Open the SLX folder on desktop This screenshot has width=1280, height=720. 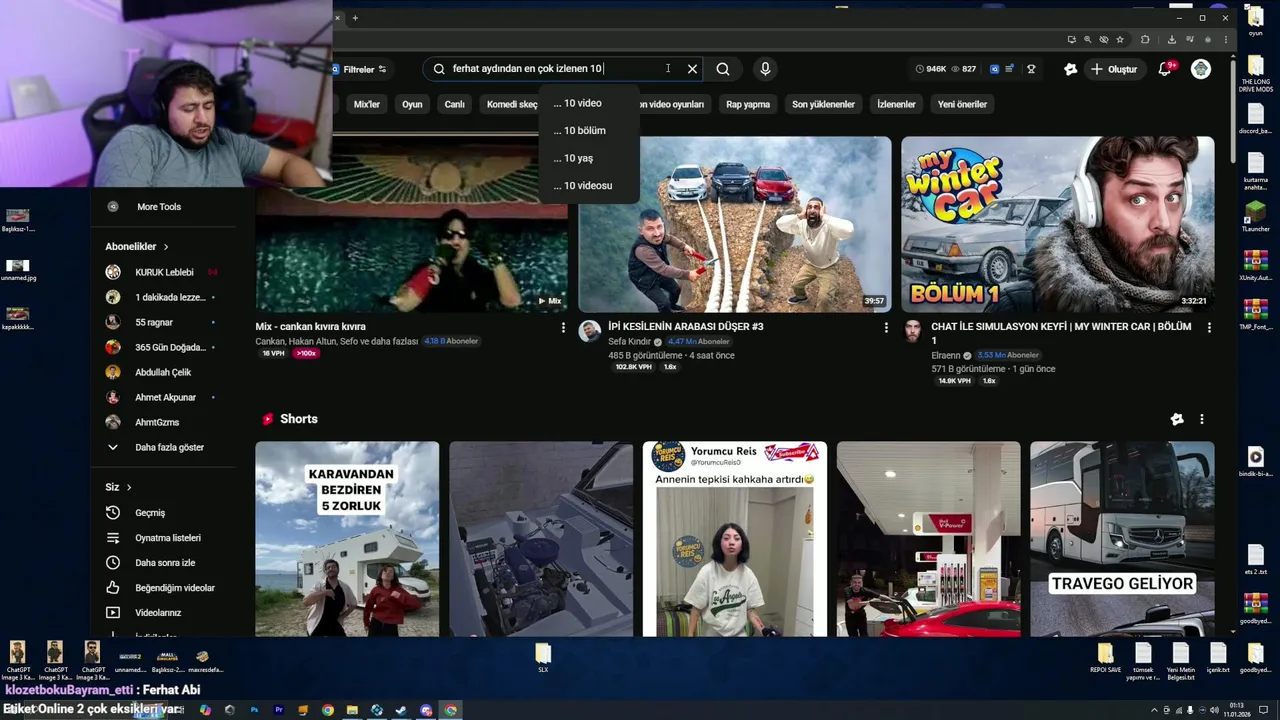(543, 658)
